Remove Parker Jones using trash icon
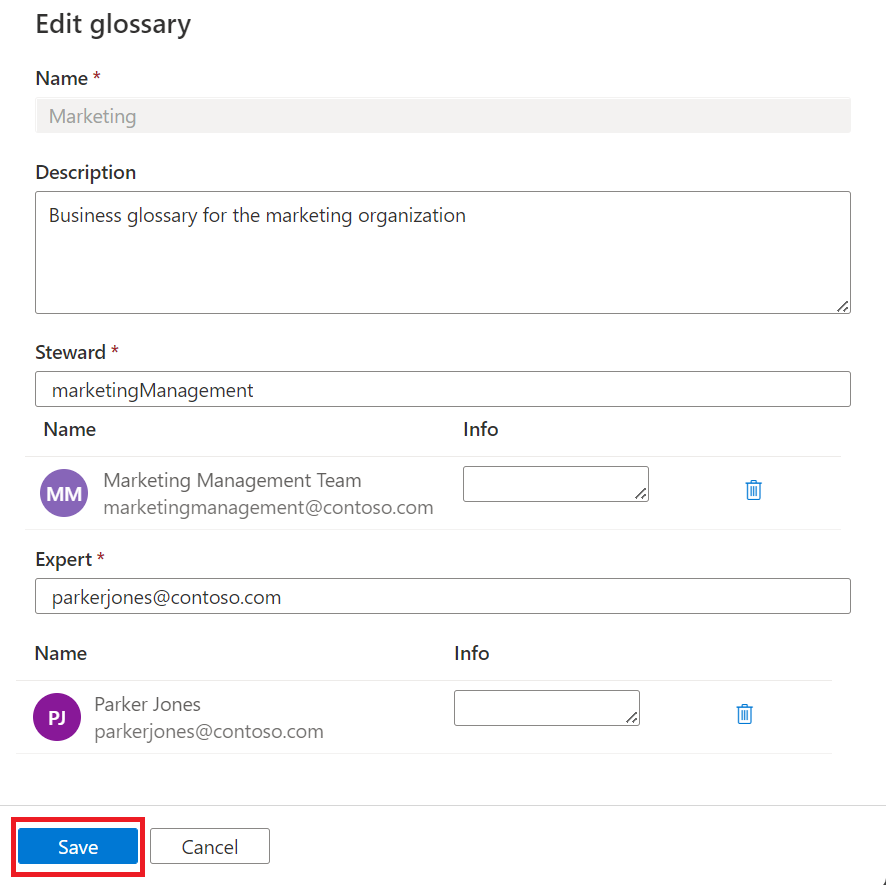The height and width of the screenshot is (885, 886). point(744,714)
